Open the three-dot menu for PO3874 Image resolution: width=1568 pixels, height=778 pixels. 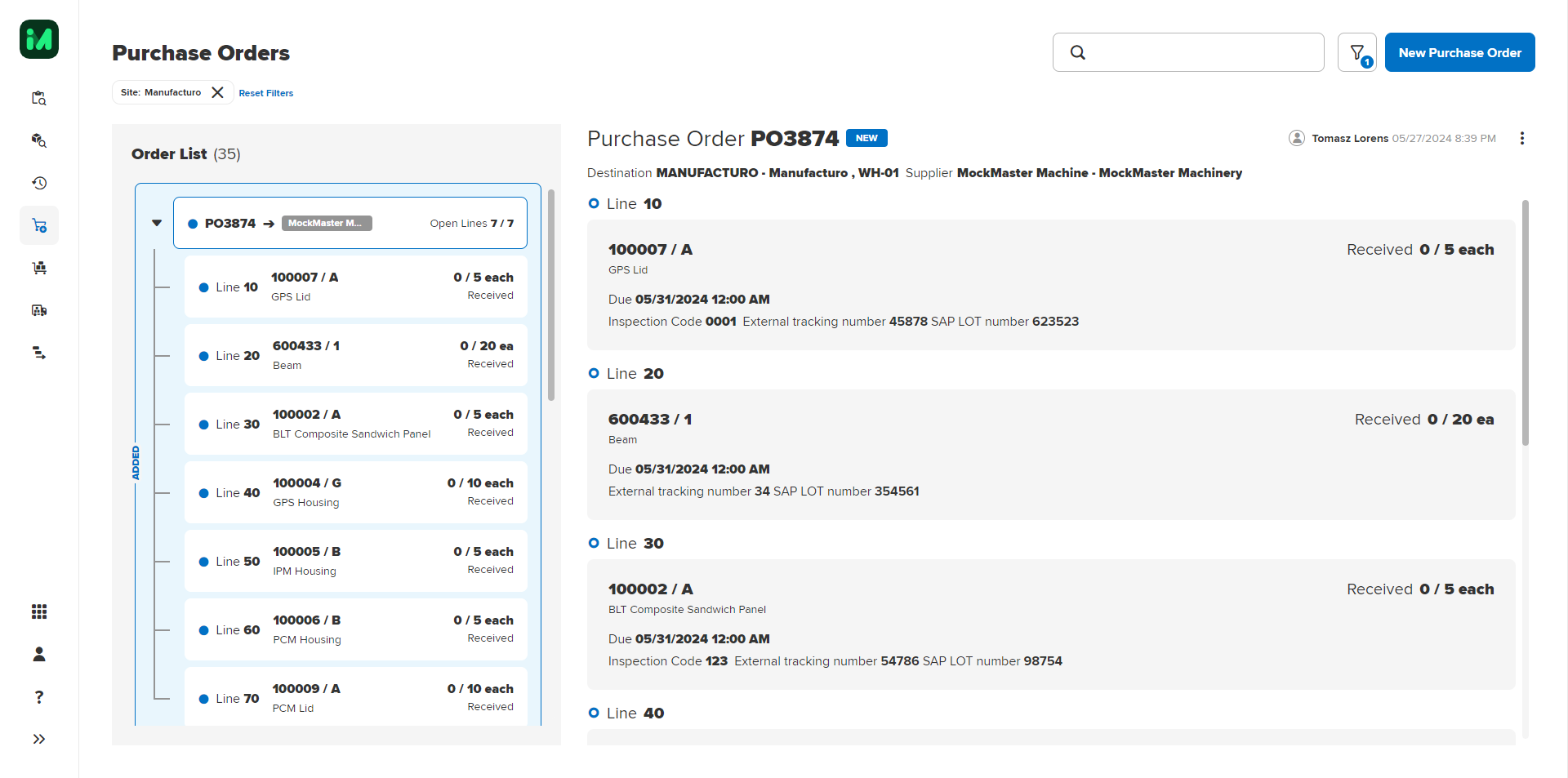(x=1521, y=138)
